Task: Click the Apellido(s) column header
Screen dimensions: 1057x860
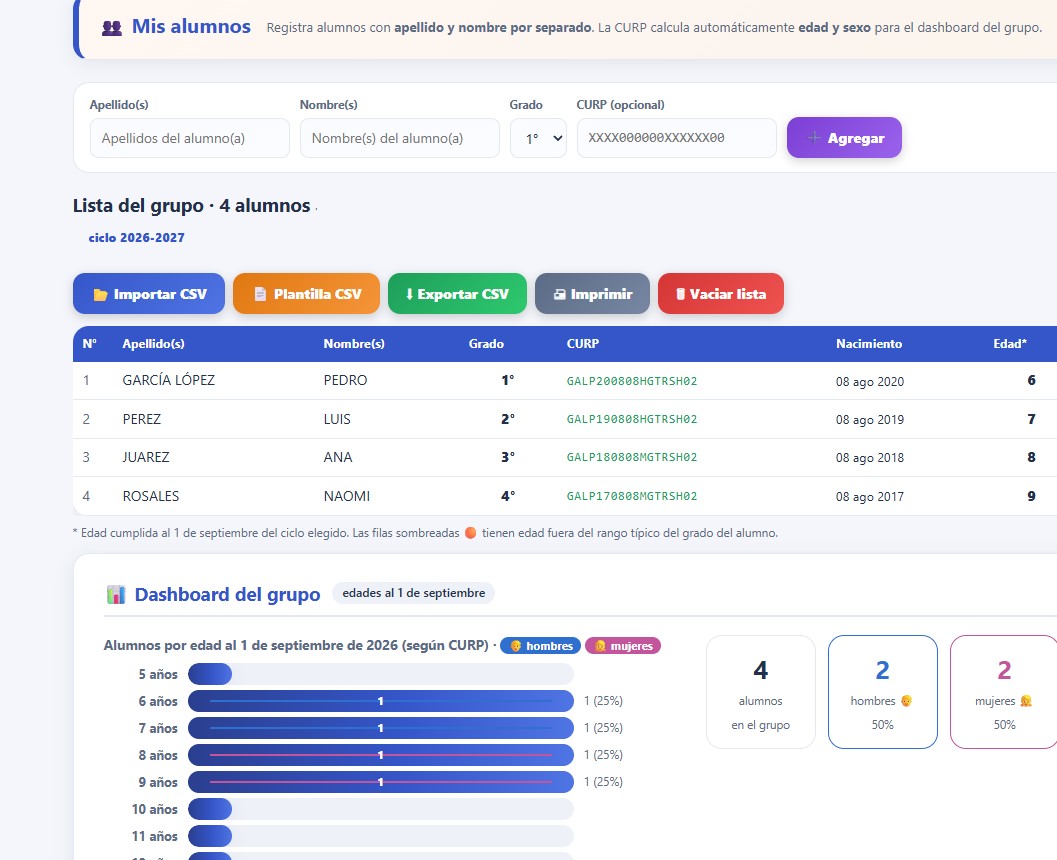Action: pos(153,344)
